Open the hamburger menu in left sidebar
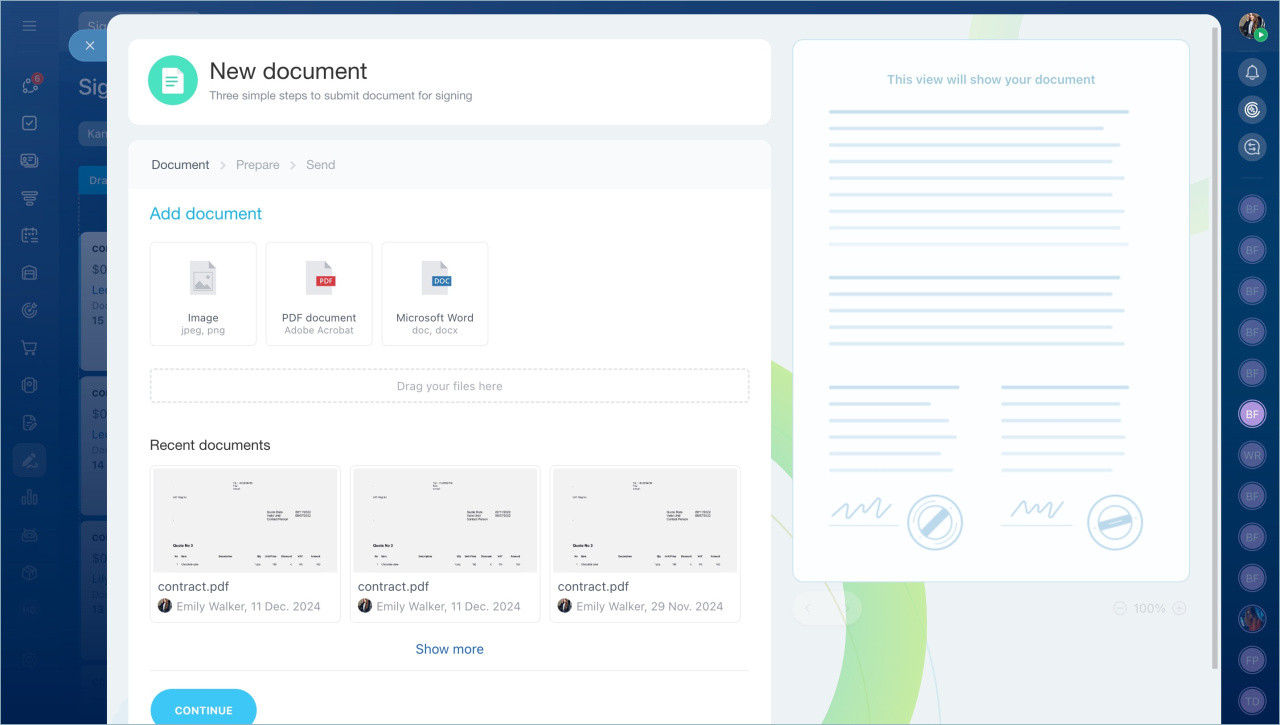 (30, 26)
